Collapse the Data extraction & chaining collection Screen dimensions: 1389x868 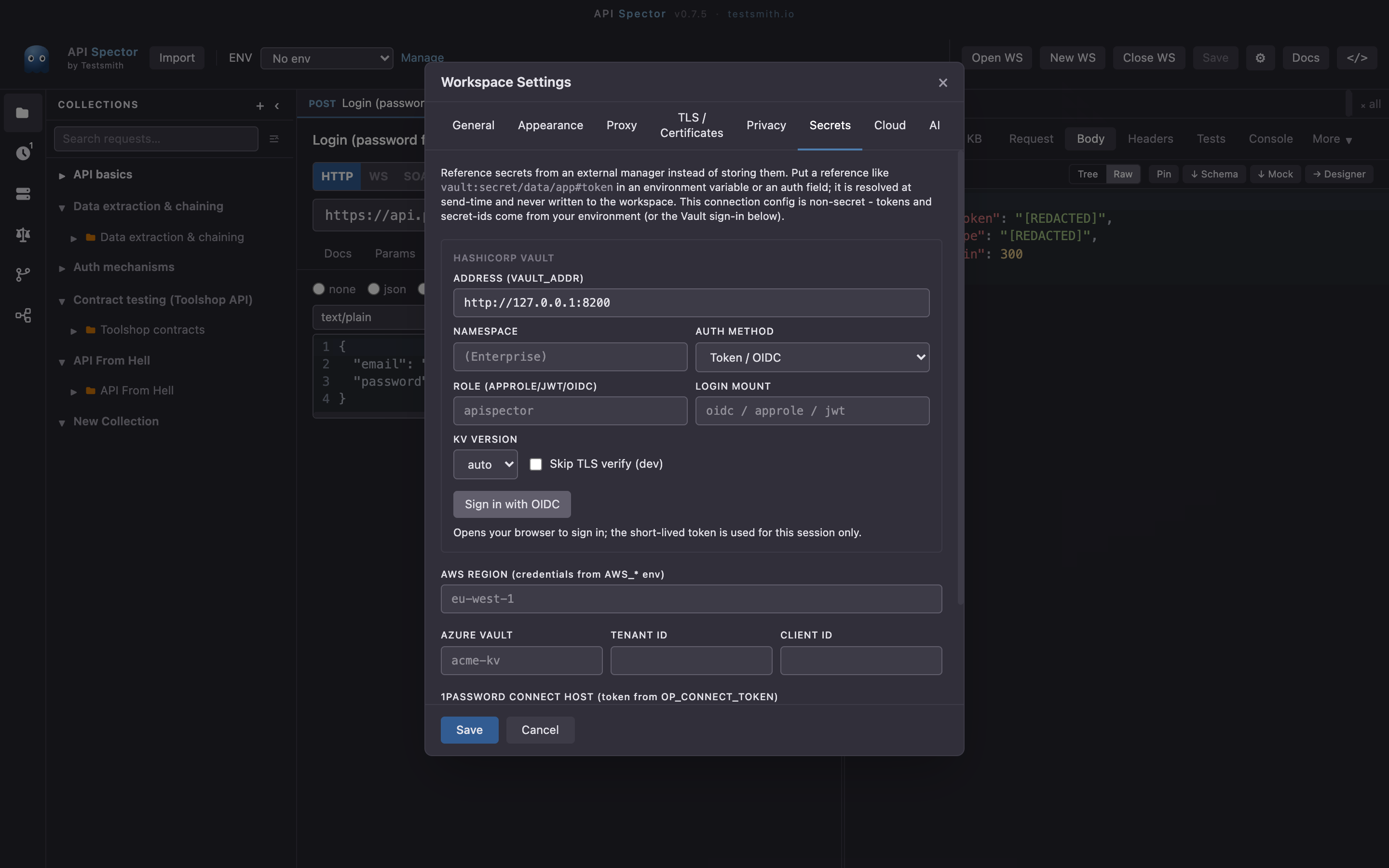tap(62, 207)
